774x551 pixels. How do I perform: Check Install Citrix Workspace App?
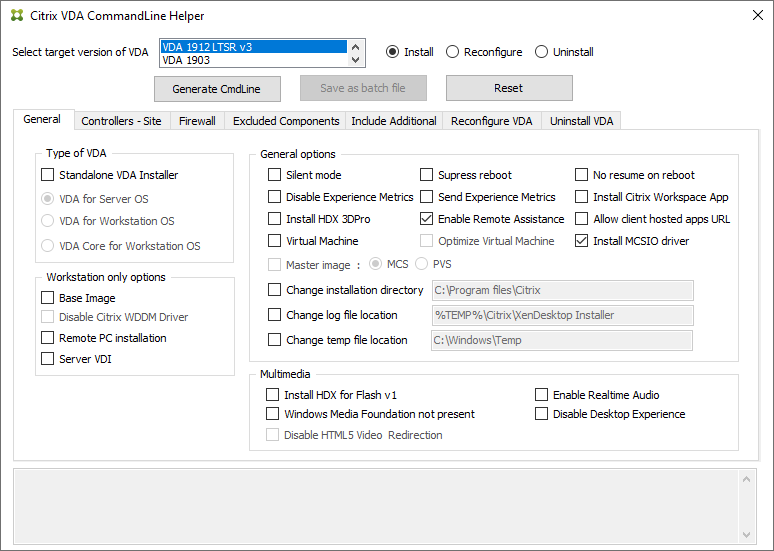point(581,197)
